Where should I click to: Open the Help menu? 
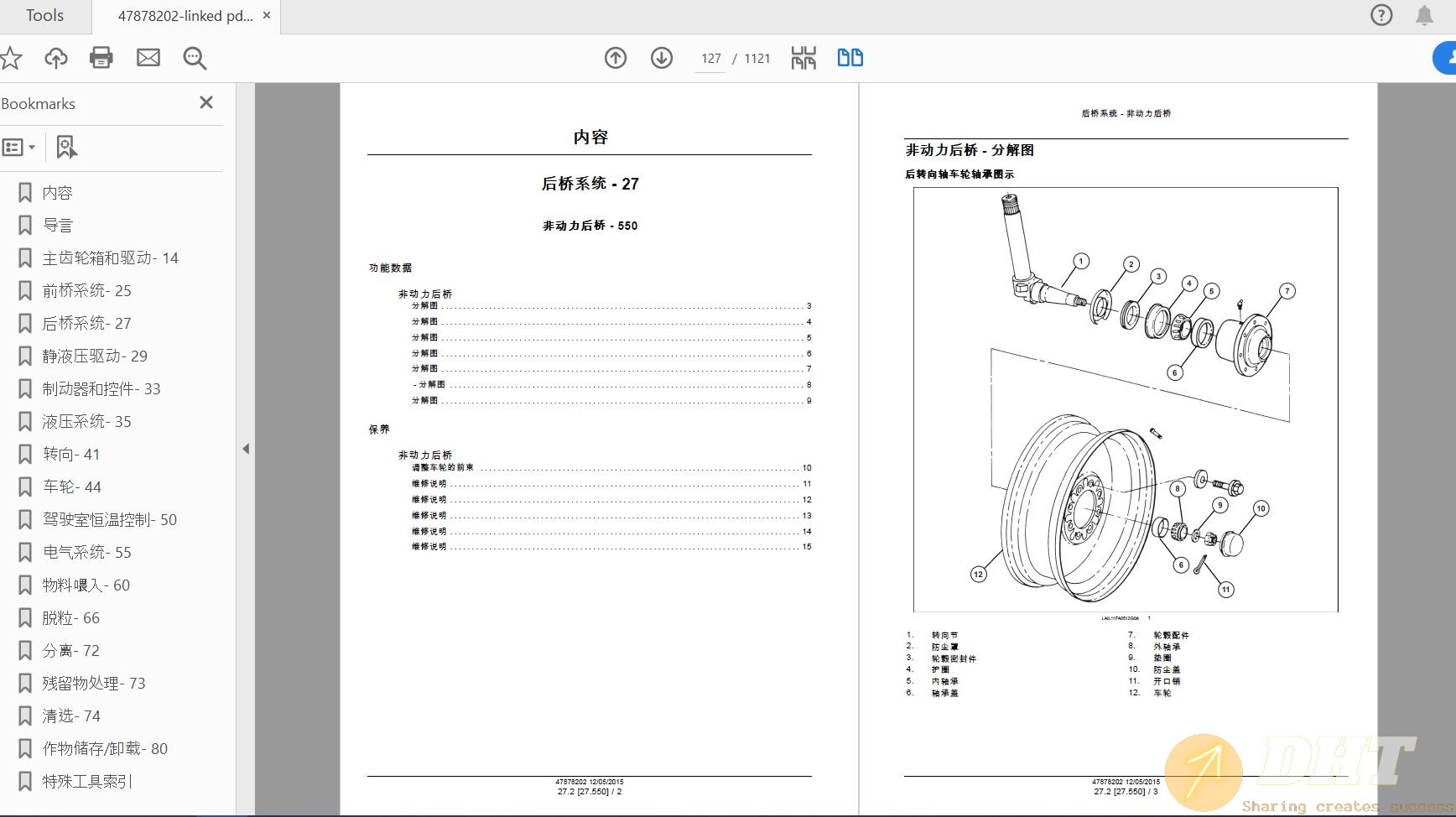pos(1381,15)
